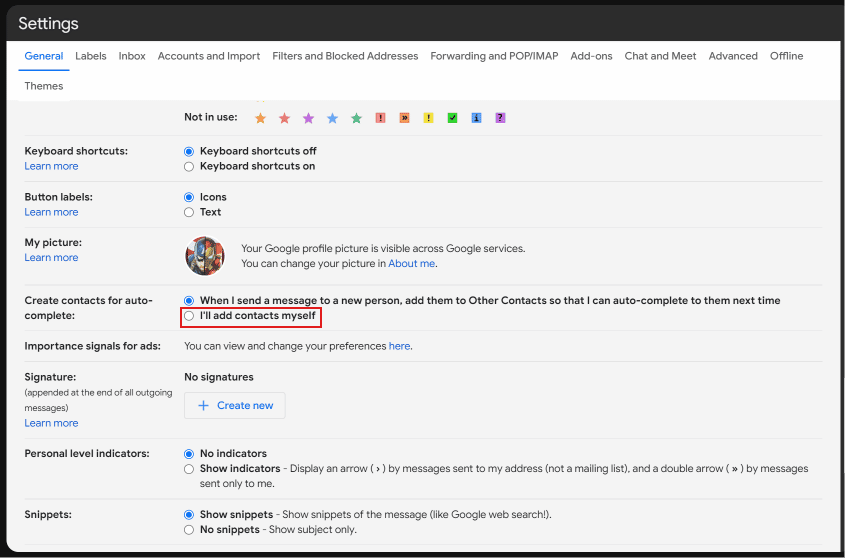This screenshot has width=845, height=558.
Task: Open the Offline tab
Action: point(787,56)
